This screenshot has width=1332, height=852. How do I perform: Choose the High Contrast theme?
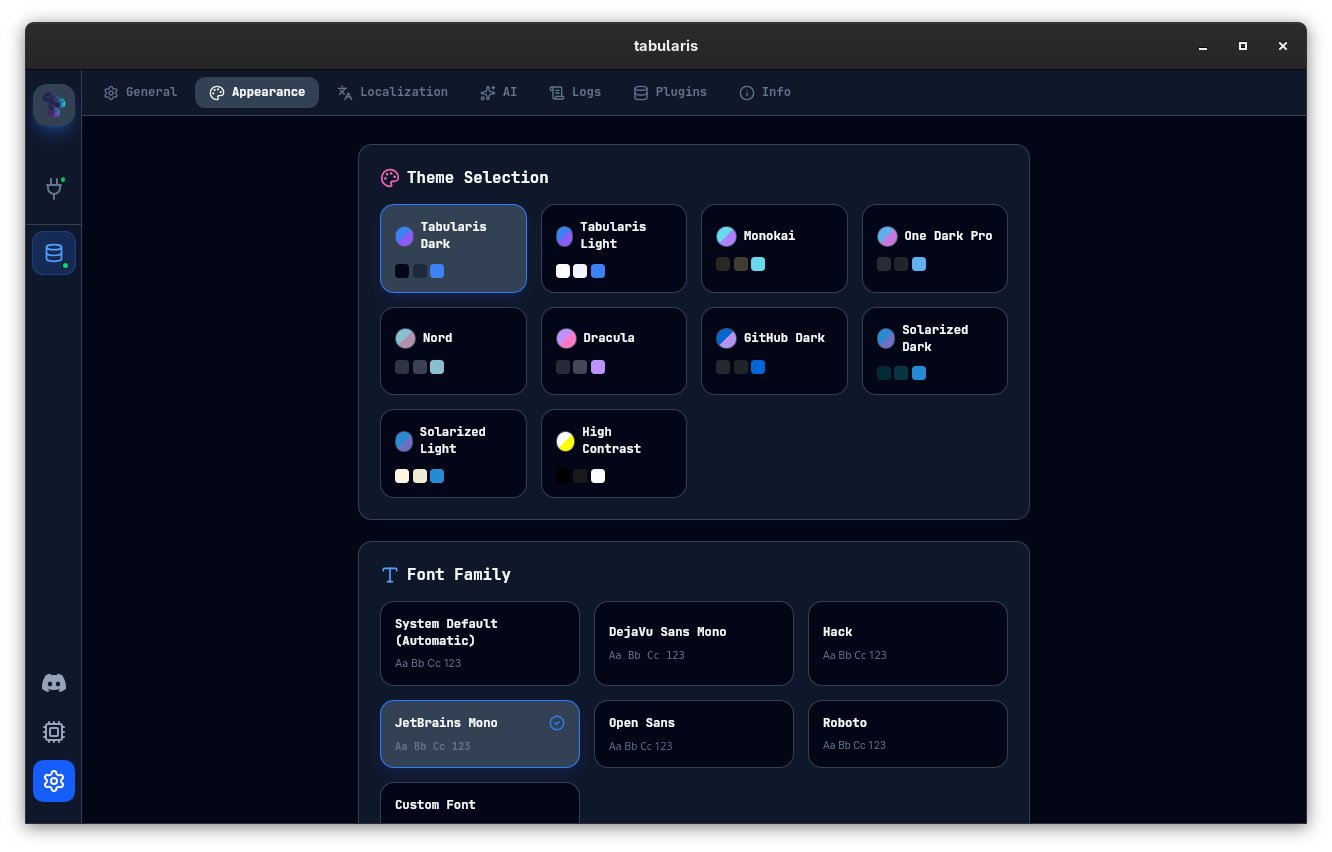pos(613,453)
